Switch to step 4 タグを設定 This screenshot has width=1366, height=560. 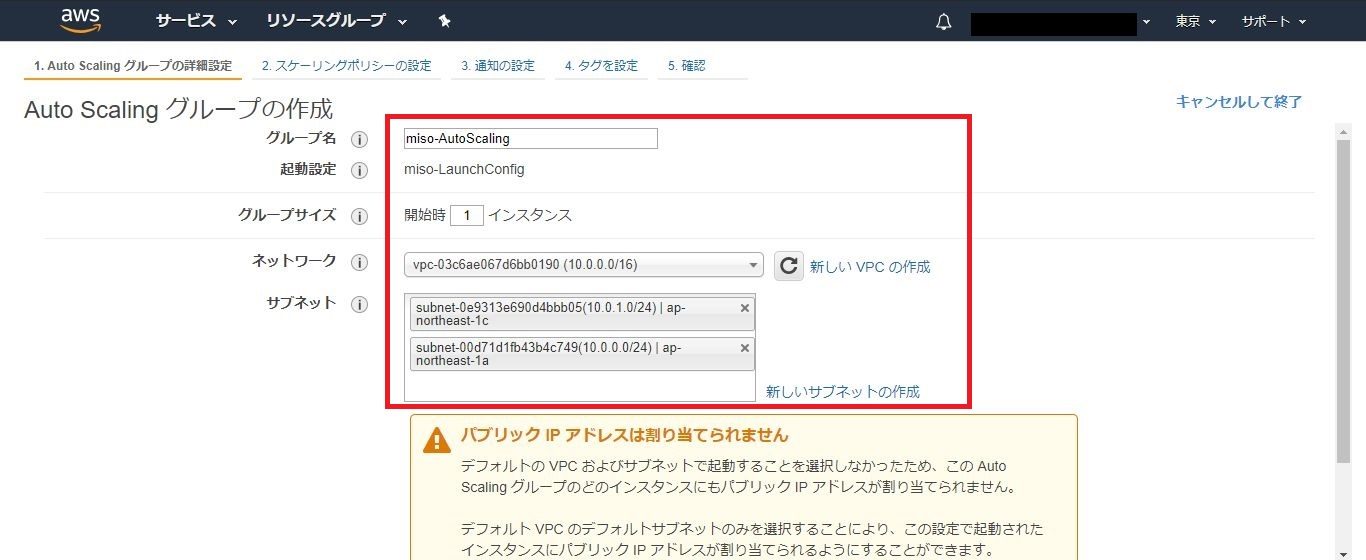tap(600, 66)
